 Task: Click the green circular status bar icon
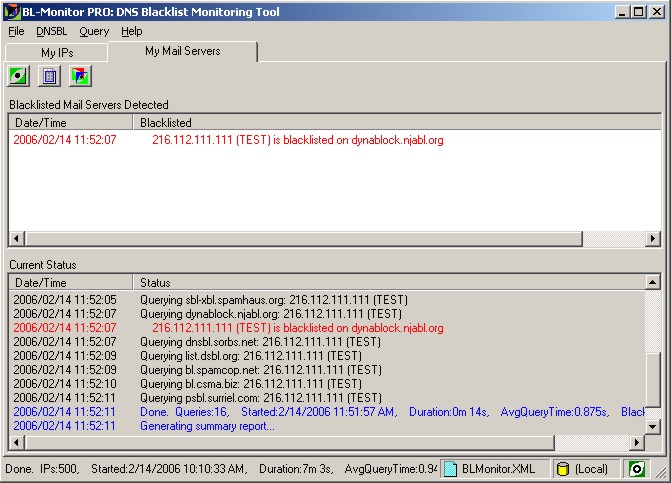tap(637, 469)
